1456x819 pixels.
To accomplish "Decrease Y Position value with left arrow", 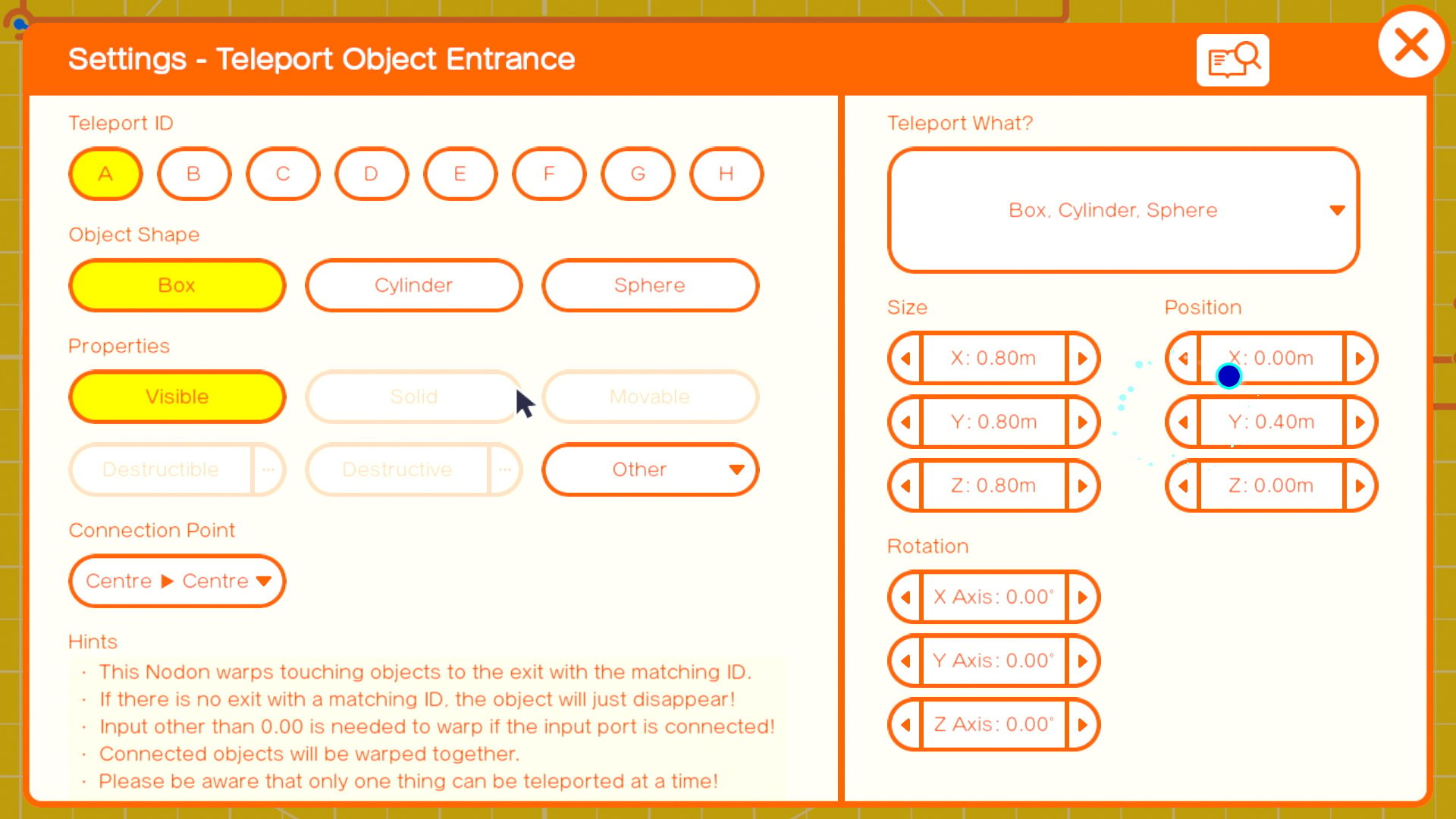I will point(1183,421).
